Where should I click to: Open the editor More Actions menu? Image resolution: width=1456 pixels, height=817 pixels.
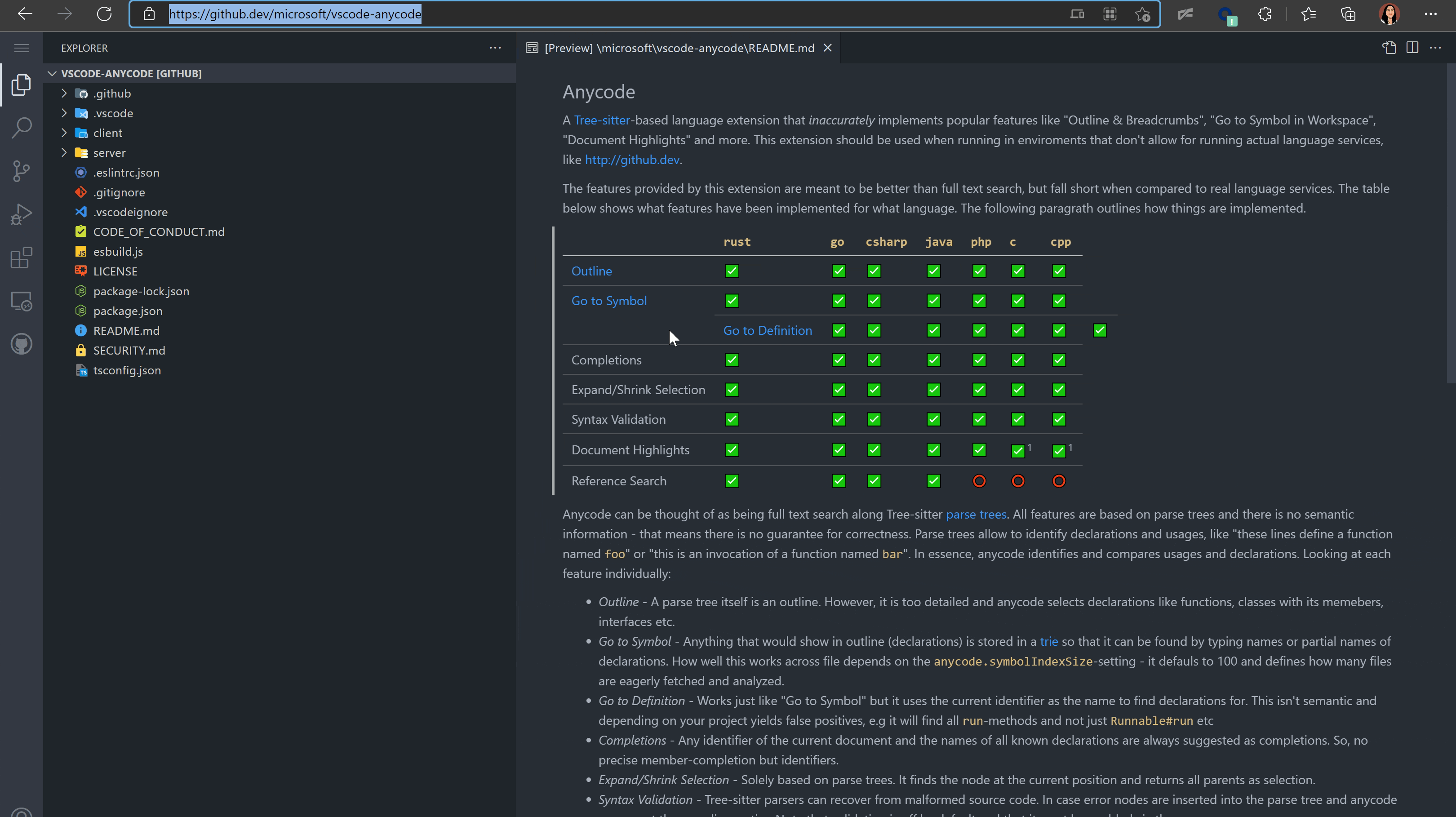pos(1436,48)
